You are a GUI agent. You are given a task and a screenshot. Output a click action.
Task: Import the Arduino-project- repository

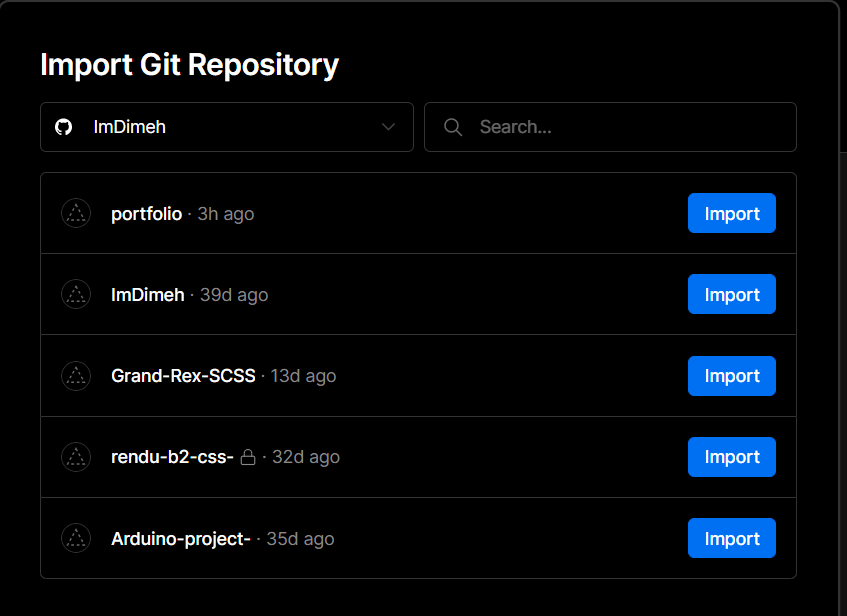coord(731,538)
